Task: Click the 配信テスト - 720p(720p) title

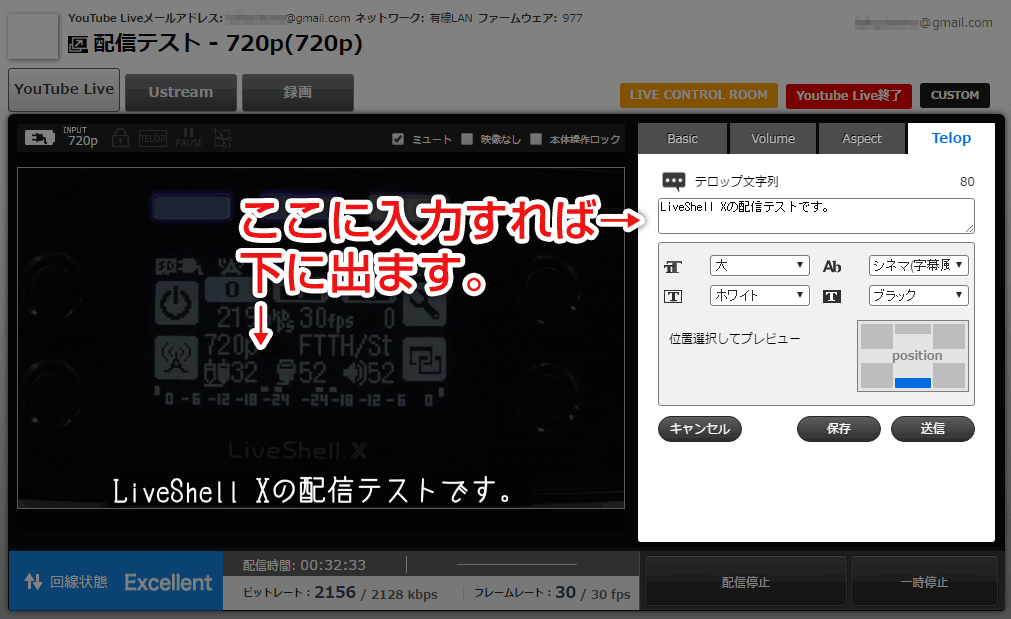Action: pos(228,43)
